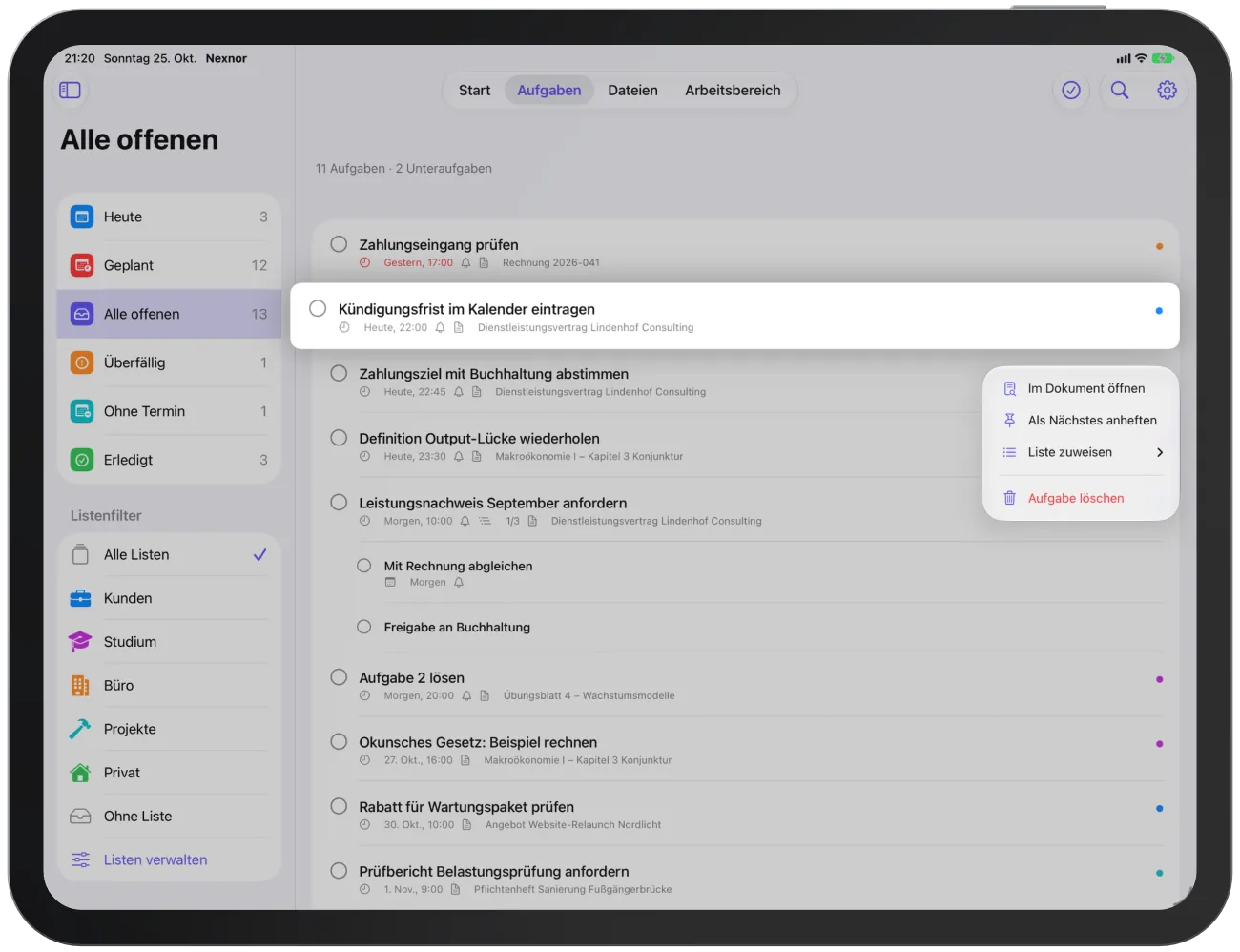Open the Heute calendar icon

(82, 217)
